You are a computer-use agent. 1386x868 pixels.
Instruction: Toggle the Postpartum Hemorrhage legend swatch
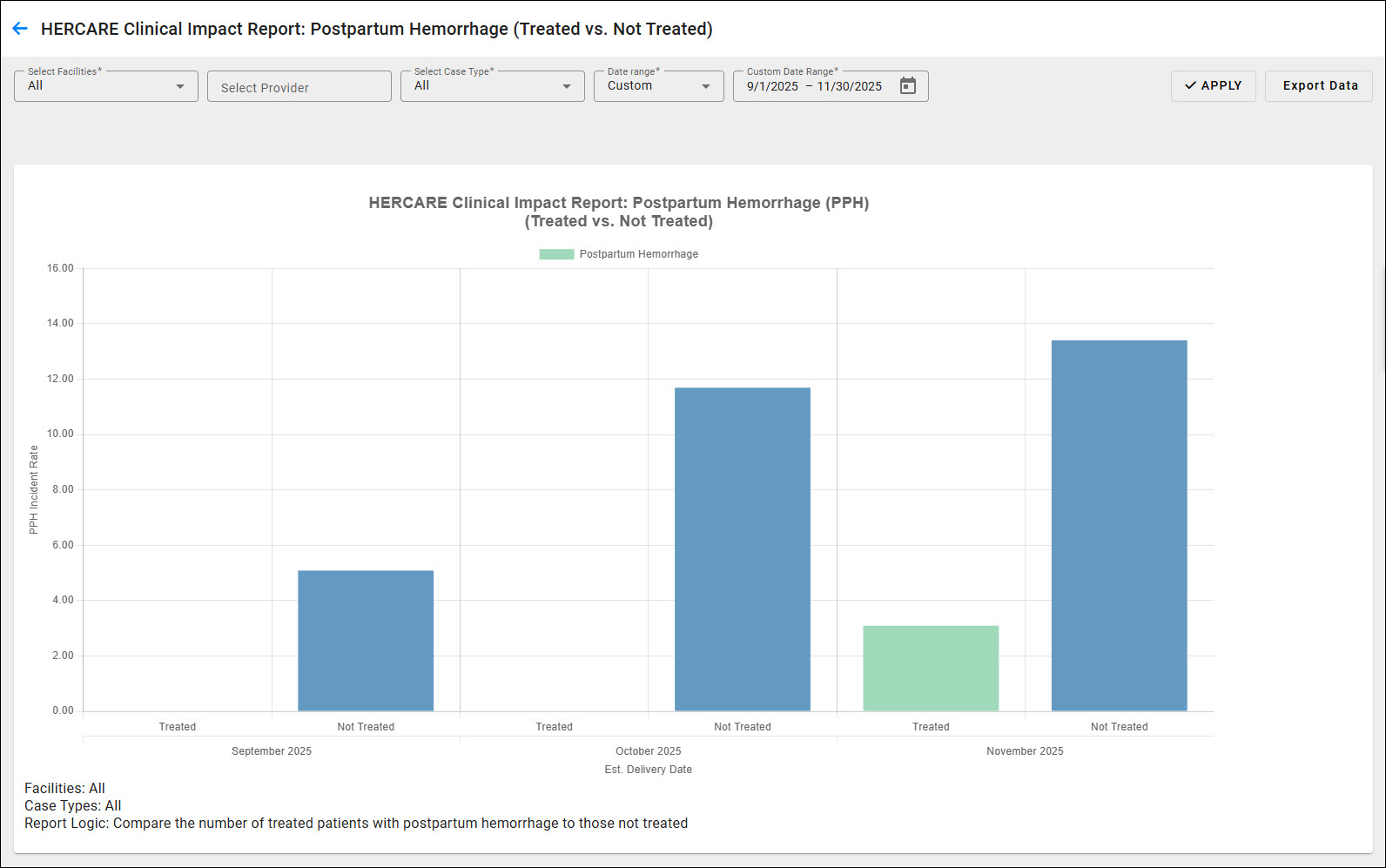(556, 254)
